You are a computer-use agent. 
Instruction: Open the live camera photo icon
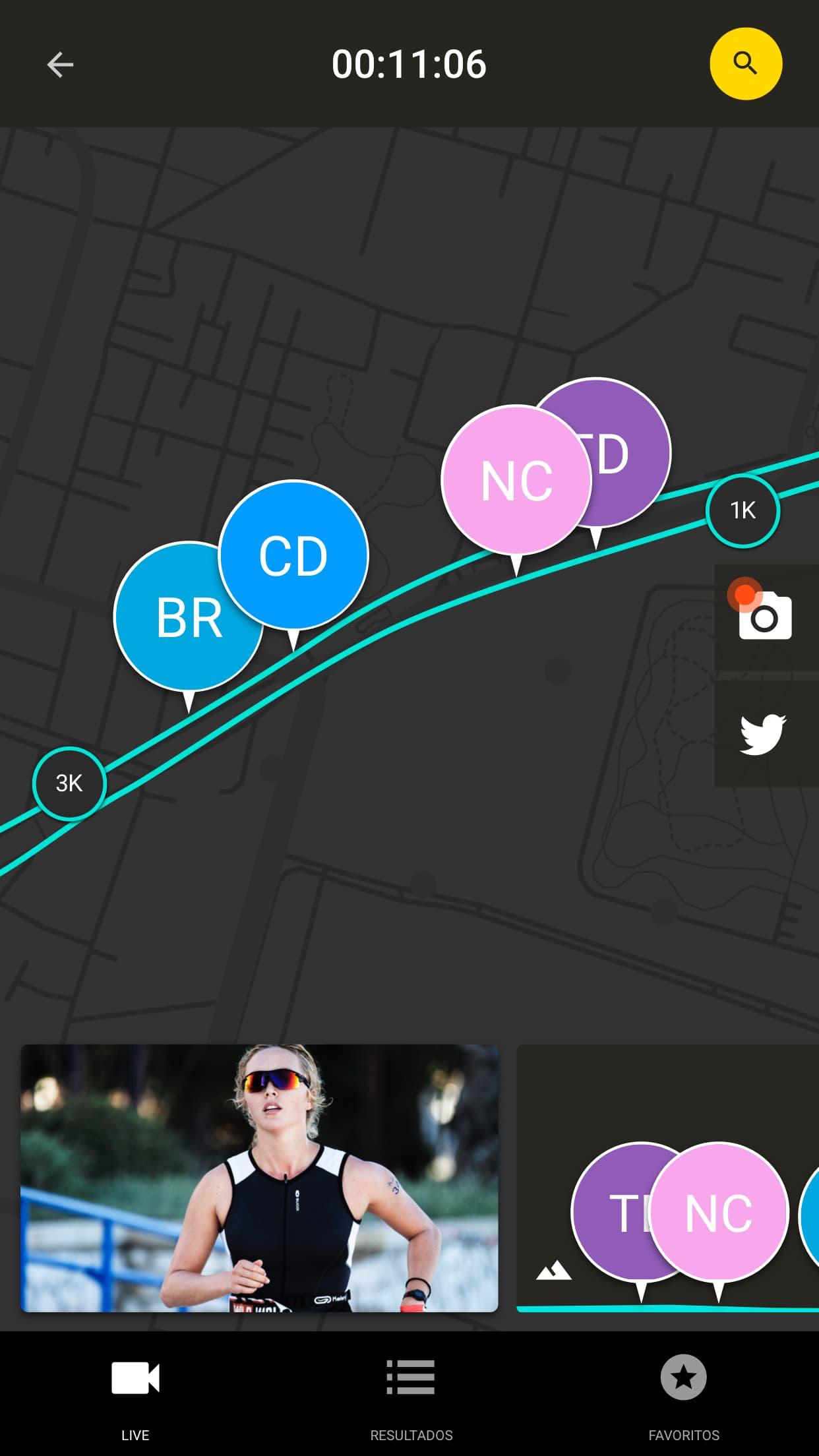click(765, 617)
